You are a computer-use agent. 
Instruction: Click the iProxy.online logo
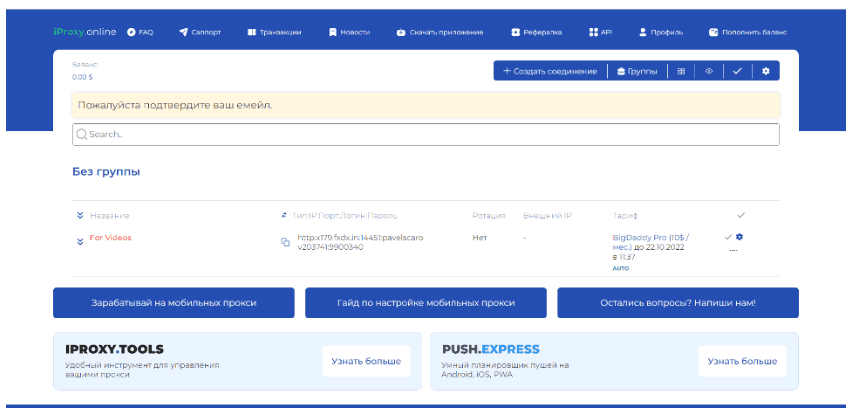point(85,32)
